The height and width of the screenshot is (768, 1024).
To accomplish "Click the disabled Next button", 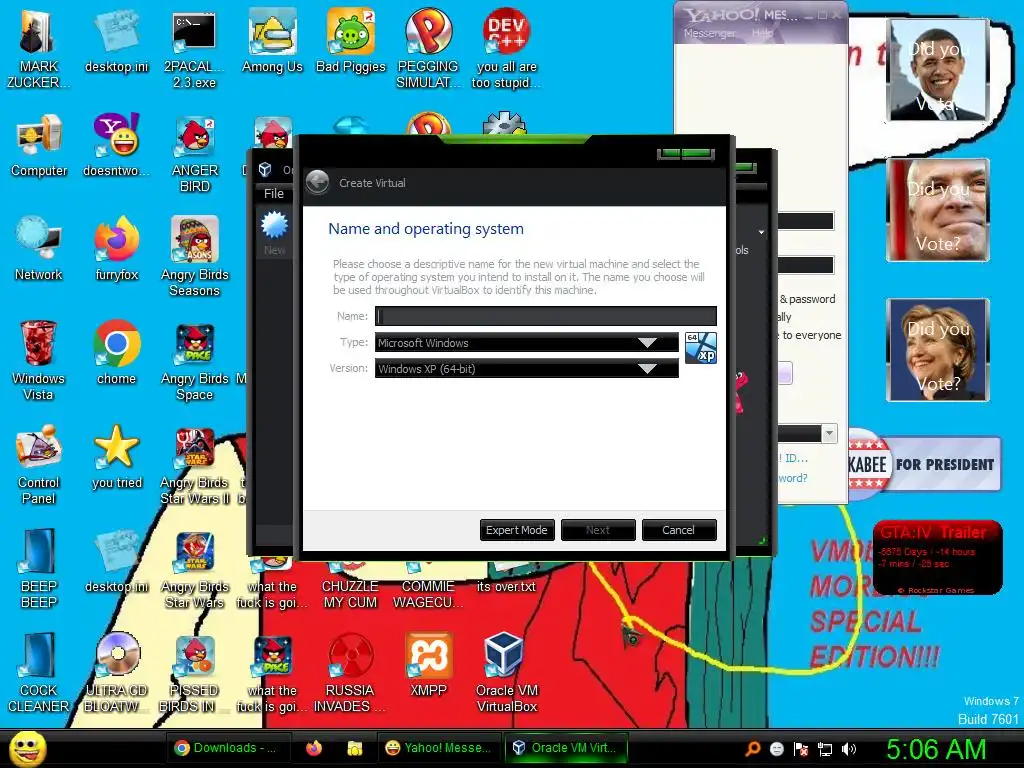I will (x=598, y=530).
